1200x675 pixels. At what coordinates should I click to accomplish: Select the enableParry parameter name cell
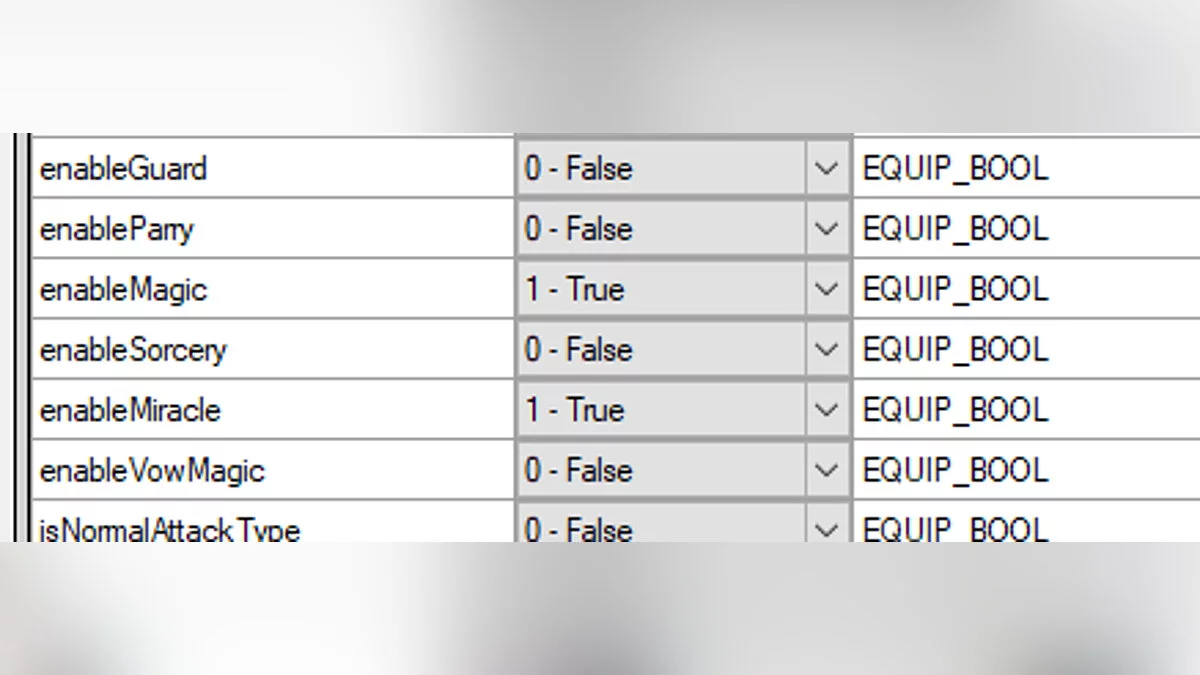[270, 229]
